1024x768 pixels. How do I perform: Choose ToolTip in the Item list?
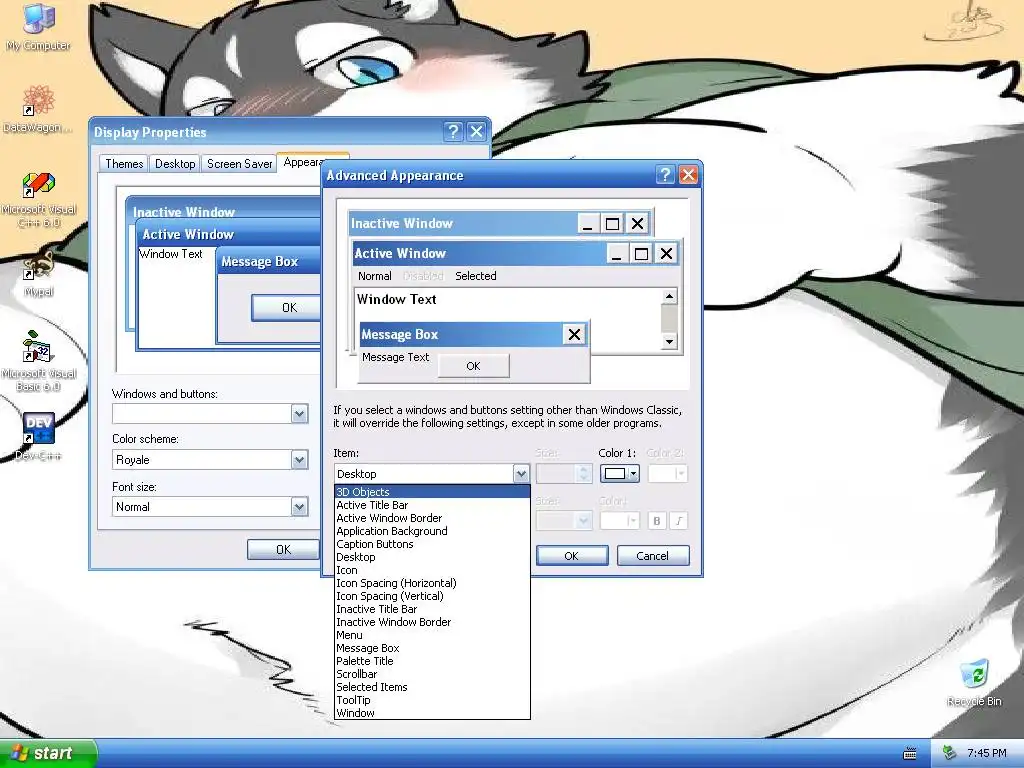(432, 700)
